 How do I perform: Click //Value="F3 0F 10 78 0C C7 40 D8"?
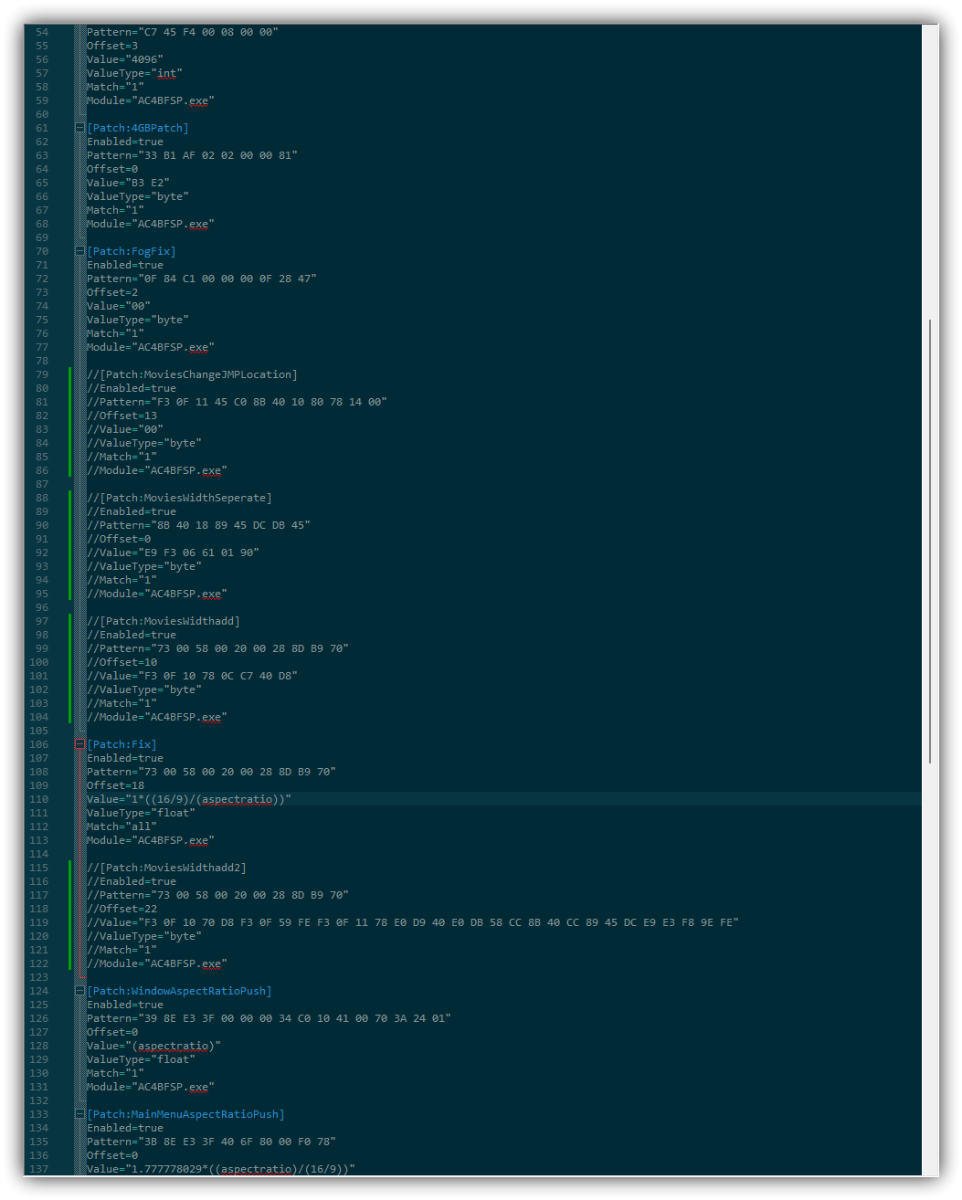point(192,675)
